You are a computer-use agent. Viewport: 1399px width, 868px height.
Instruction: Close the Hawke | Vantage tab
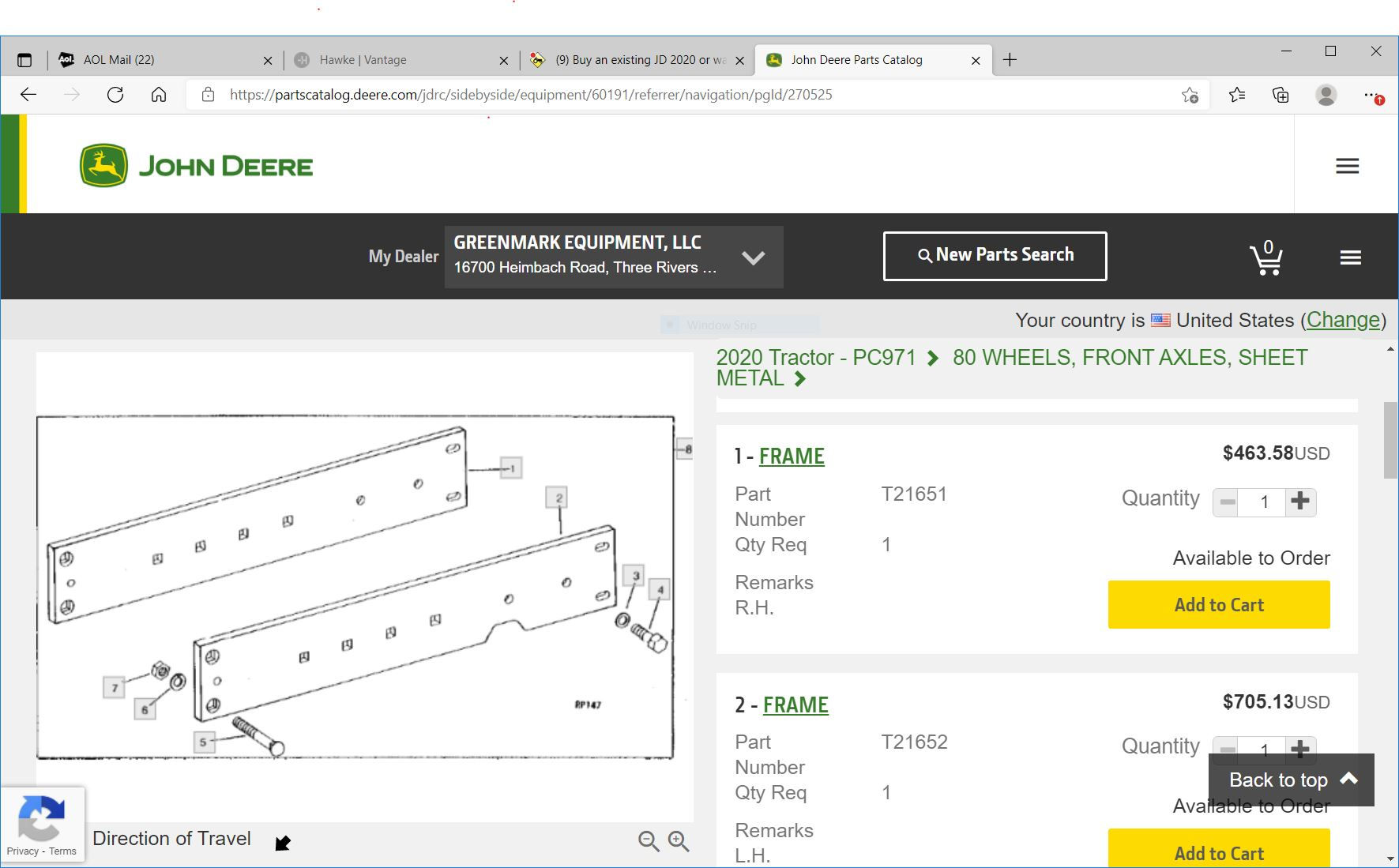[x=504, y=60]
